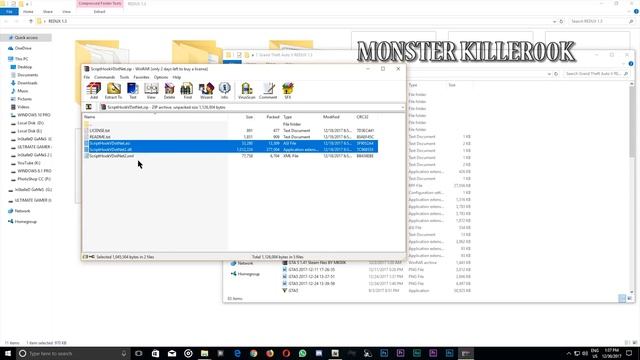Open Pictures in Explorer sidebar
This screenshot has width=640, height=360.
coord(24,99)
